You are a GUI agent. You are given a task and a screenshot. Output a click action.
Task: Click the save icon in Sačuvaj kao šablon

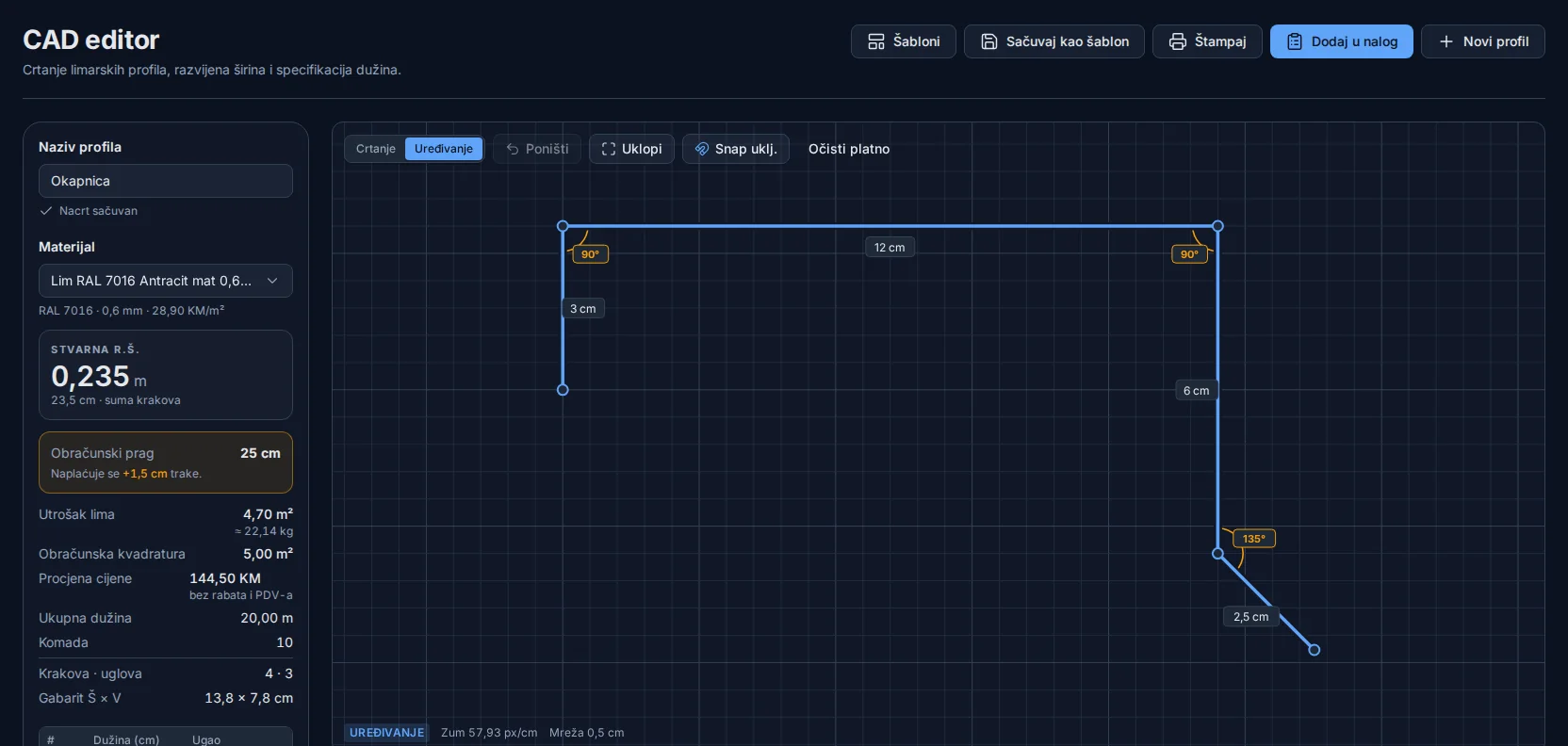pyautogui.click(x=989, y=41)
